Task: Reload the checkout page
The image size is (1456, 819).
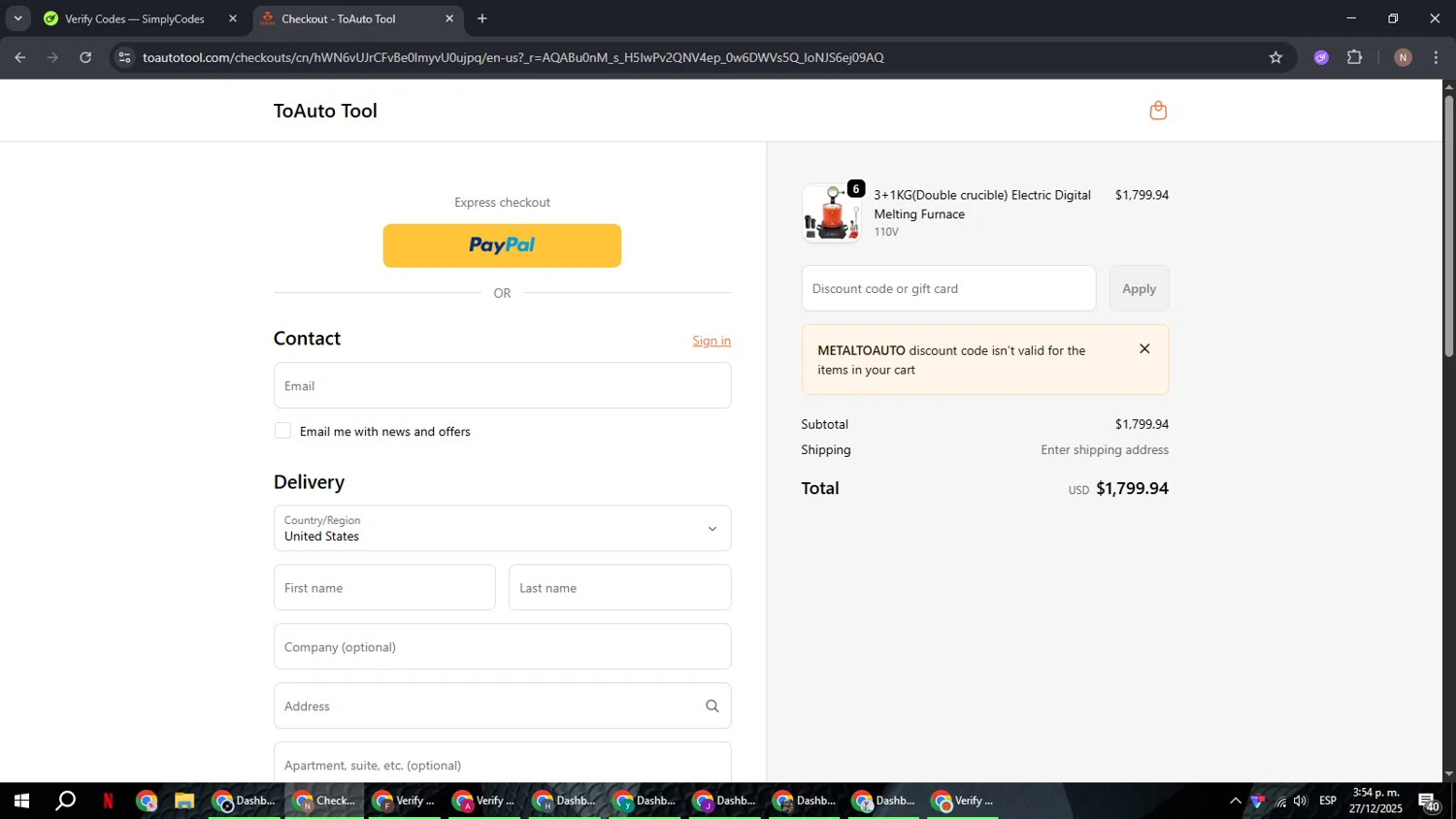Action: point(85,57)
